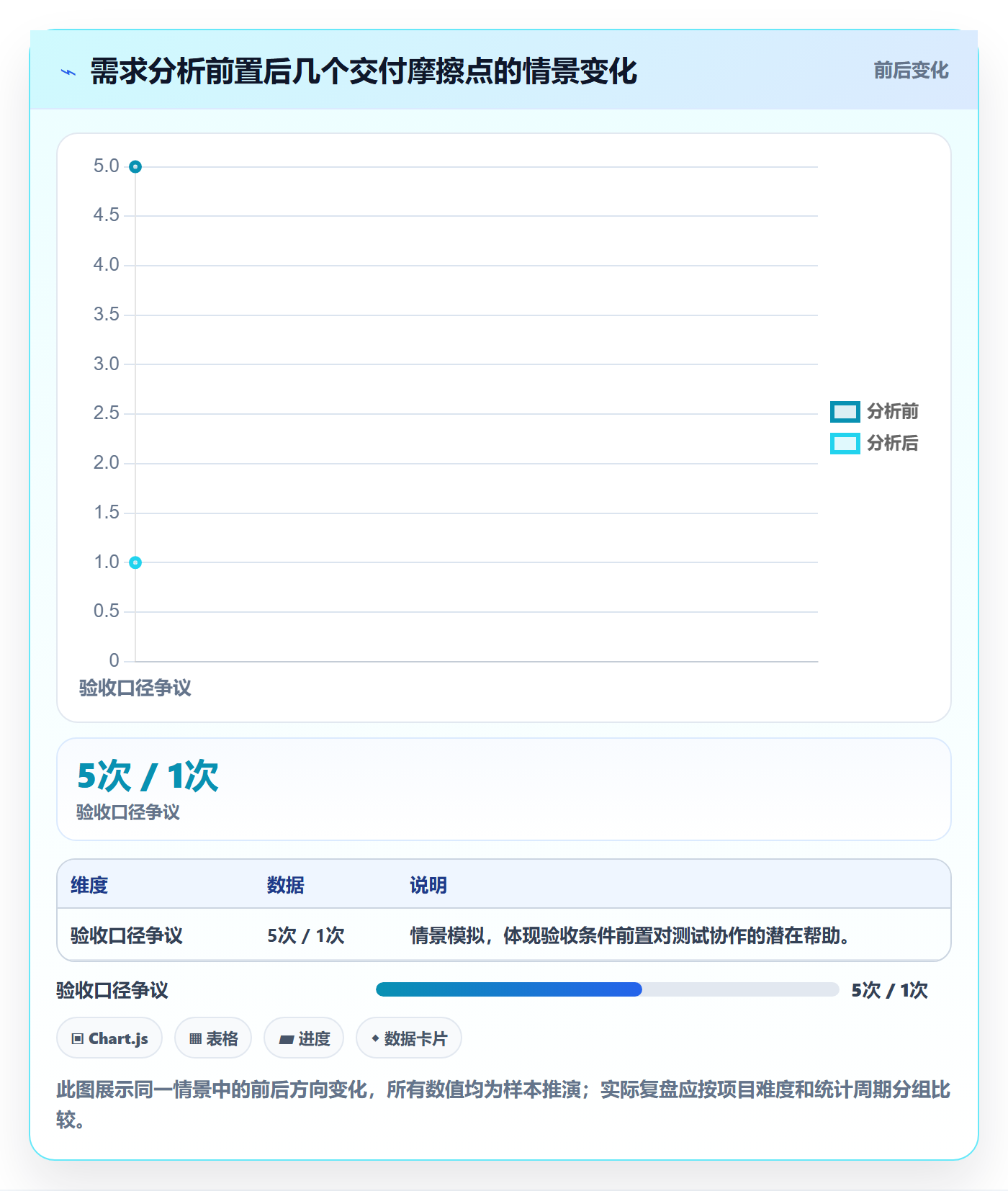Click the 数据 column header
The image size is (1008, 1191).
286,885
